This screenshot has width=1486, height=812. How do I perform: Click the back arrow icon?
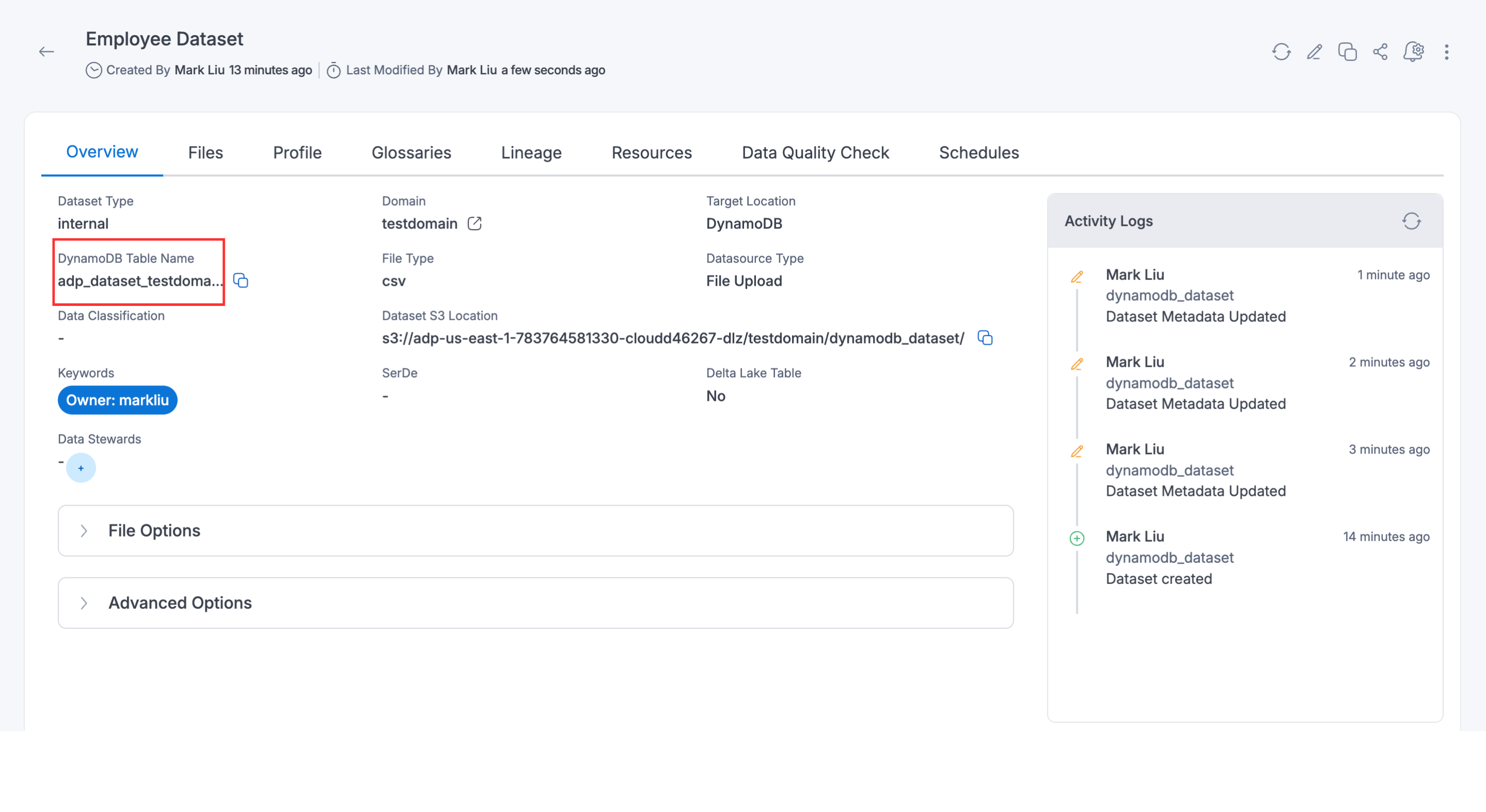point(46,52)
